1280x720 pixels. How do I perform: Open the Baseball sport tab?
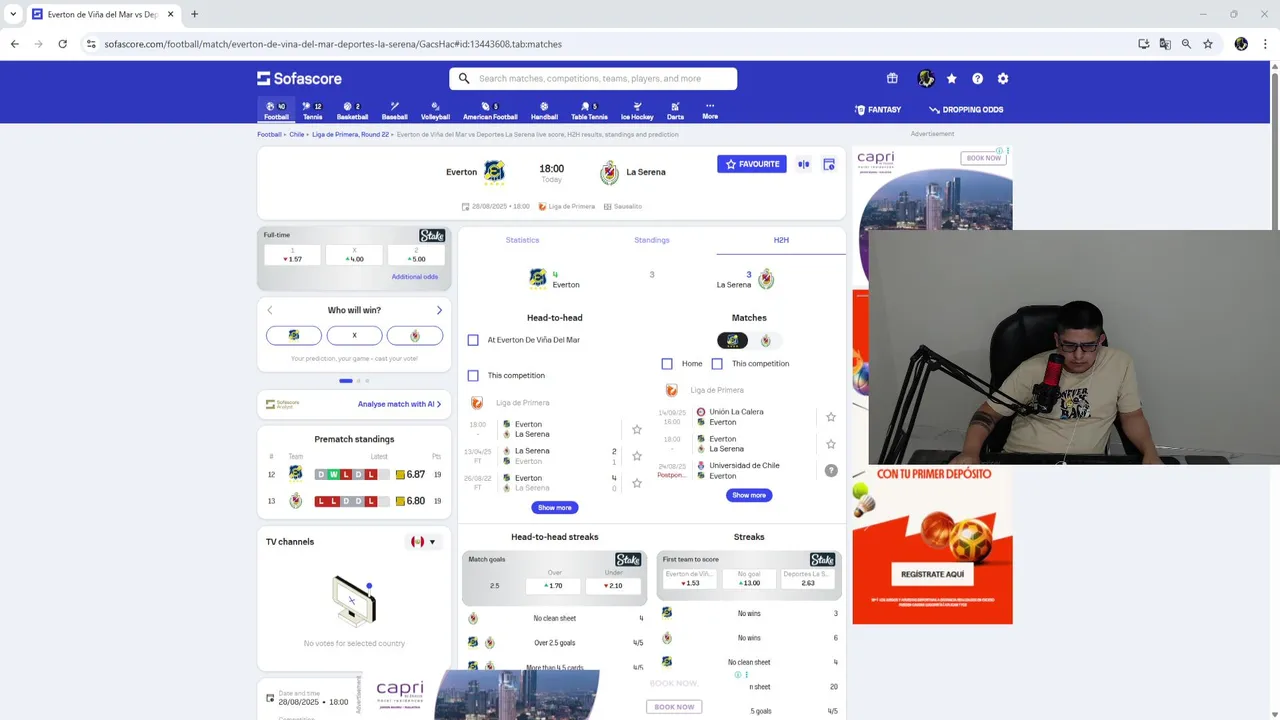(394, 111)
